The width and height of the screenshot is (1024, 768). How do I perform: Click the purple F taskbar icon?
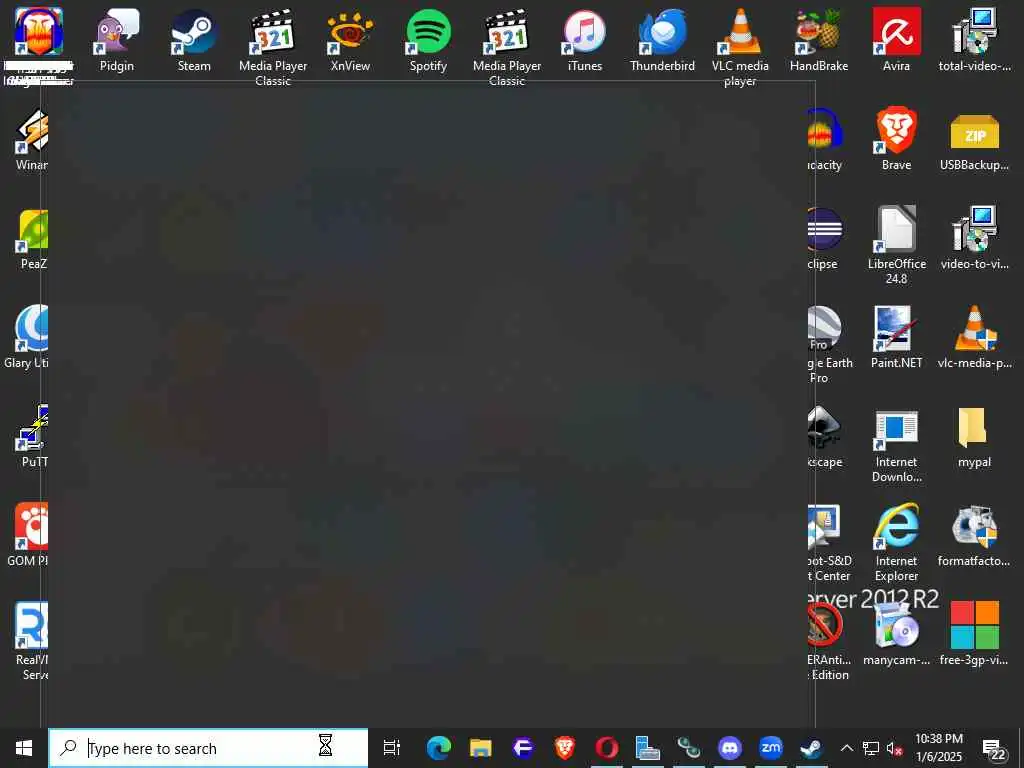(x=522, y=748)
